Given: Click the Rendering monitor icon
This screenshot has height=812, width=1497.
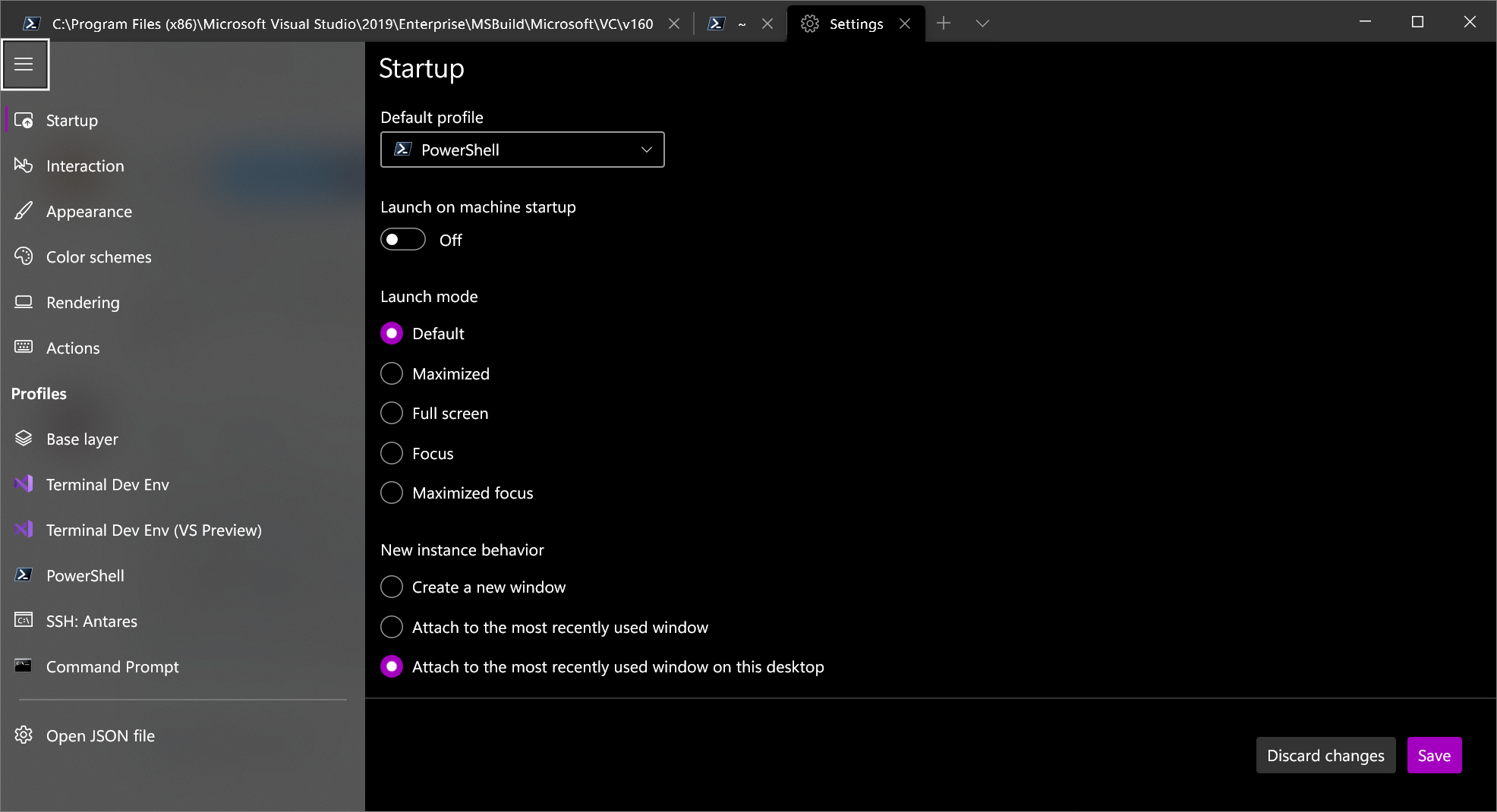Looking at the screenshot, I should tap(24, 302).
